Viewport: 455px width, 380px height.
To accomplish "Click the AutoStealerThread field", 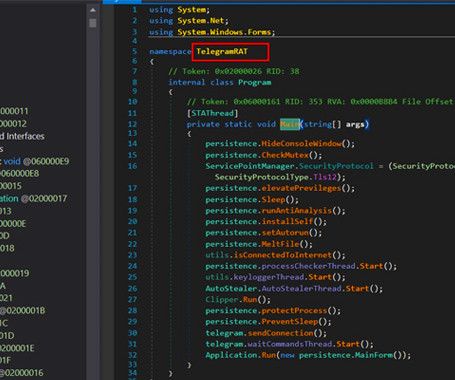I will click(x=301, y=289).
